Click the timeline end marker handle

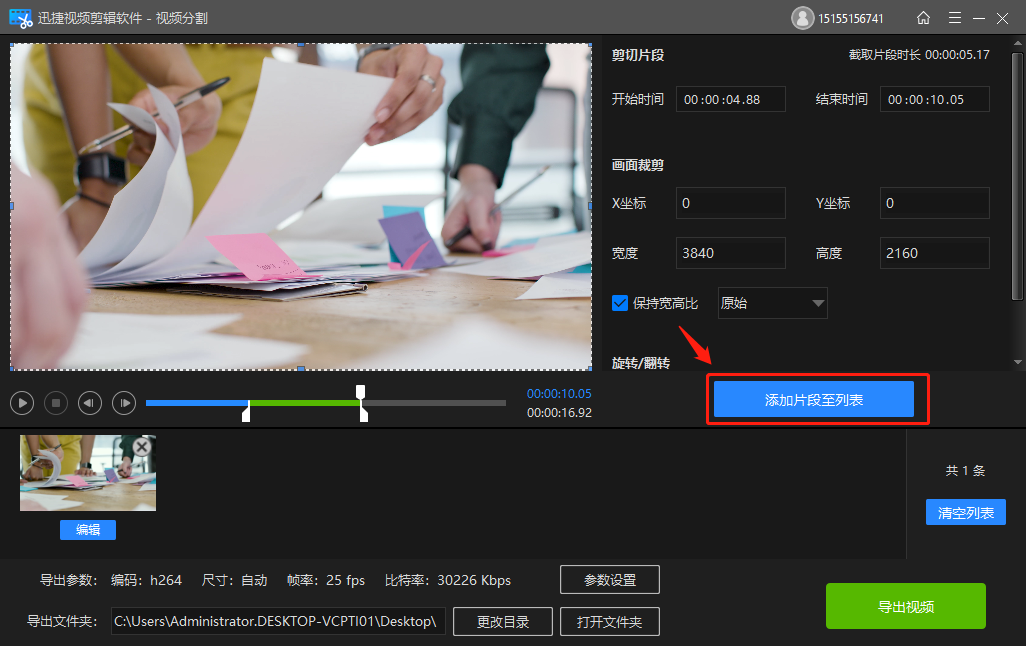click(x=364, y=413)
